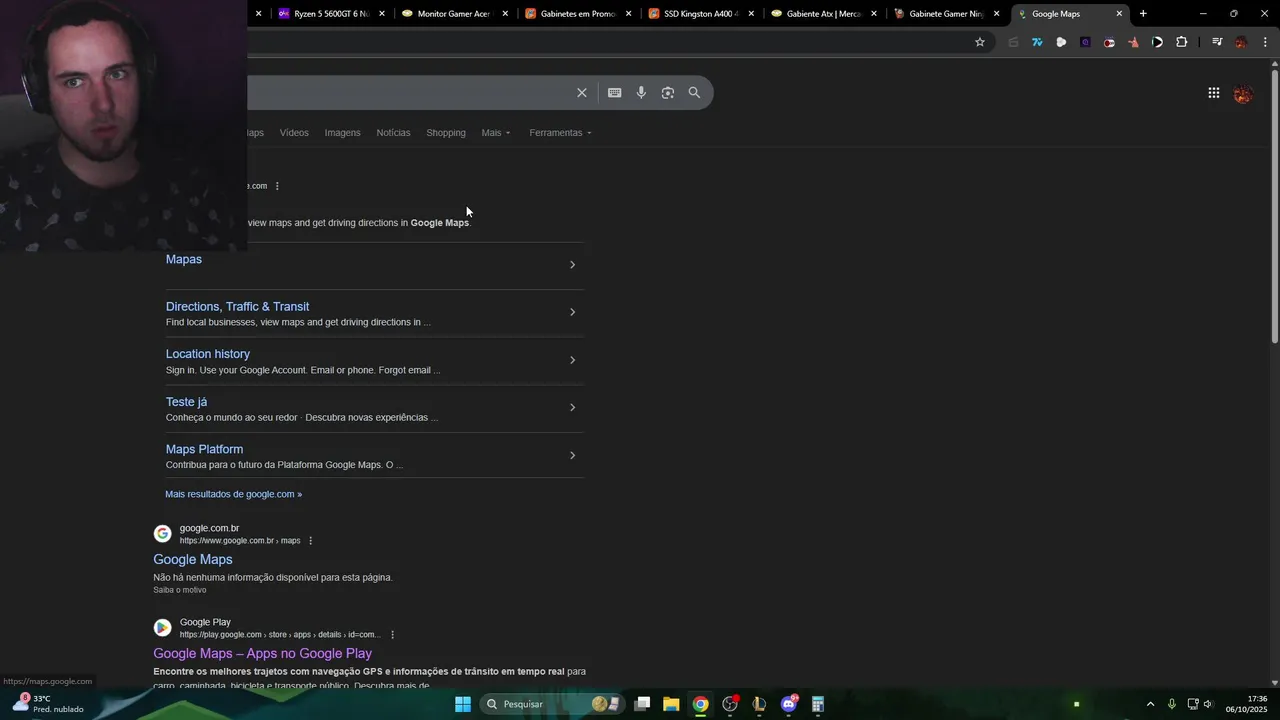Open the on-screen keyboard input tool
This screenshot has width=1280, height=720.
614,92
